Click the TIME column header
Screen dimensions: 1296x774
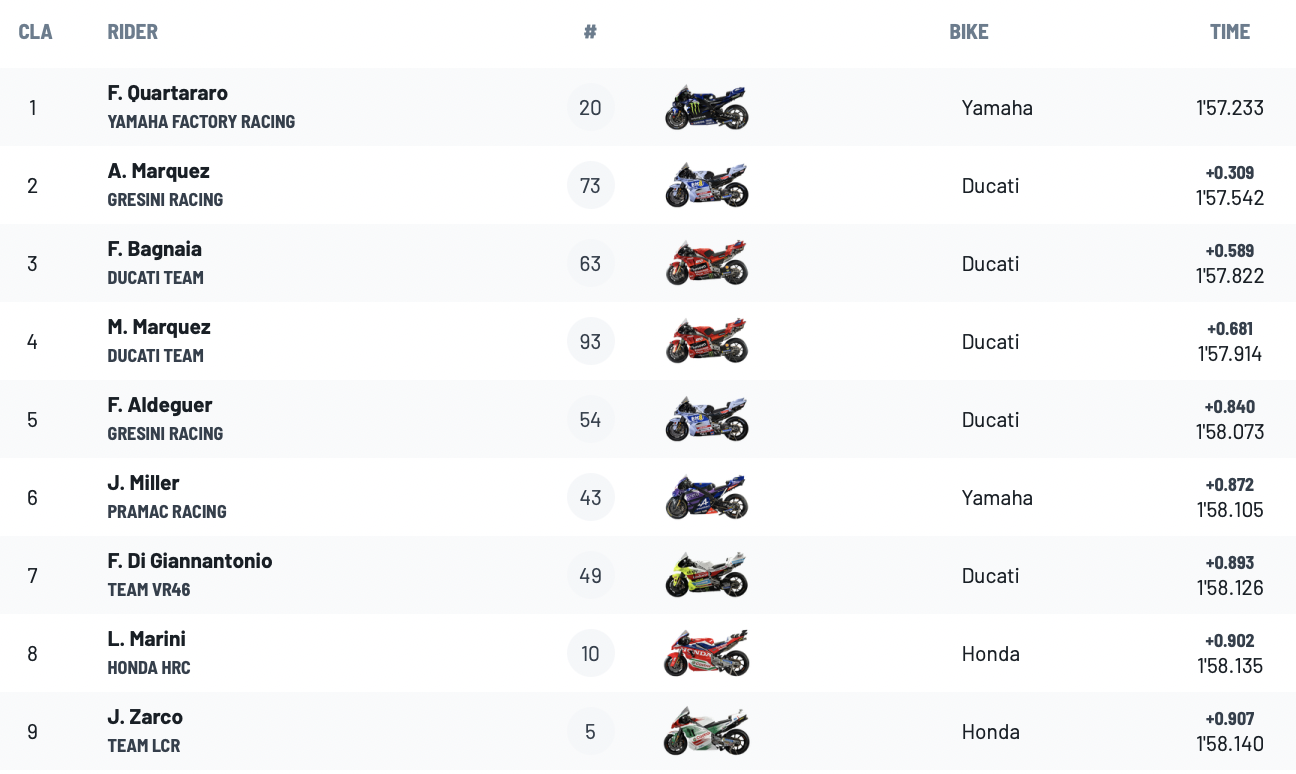click(1230, 32)
